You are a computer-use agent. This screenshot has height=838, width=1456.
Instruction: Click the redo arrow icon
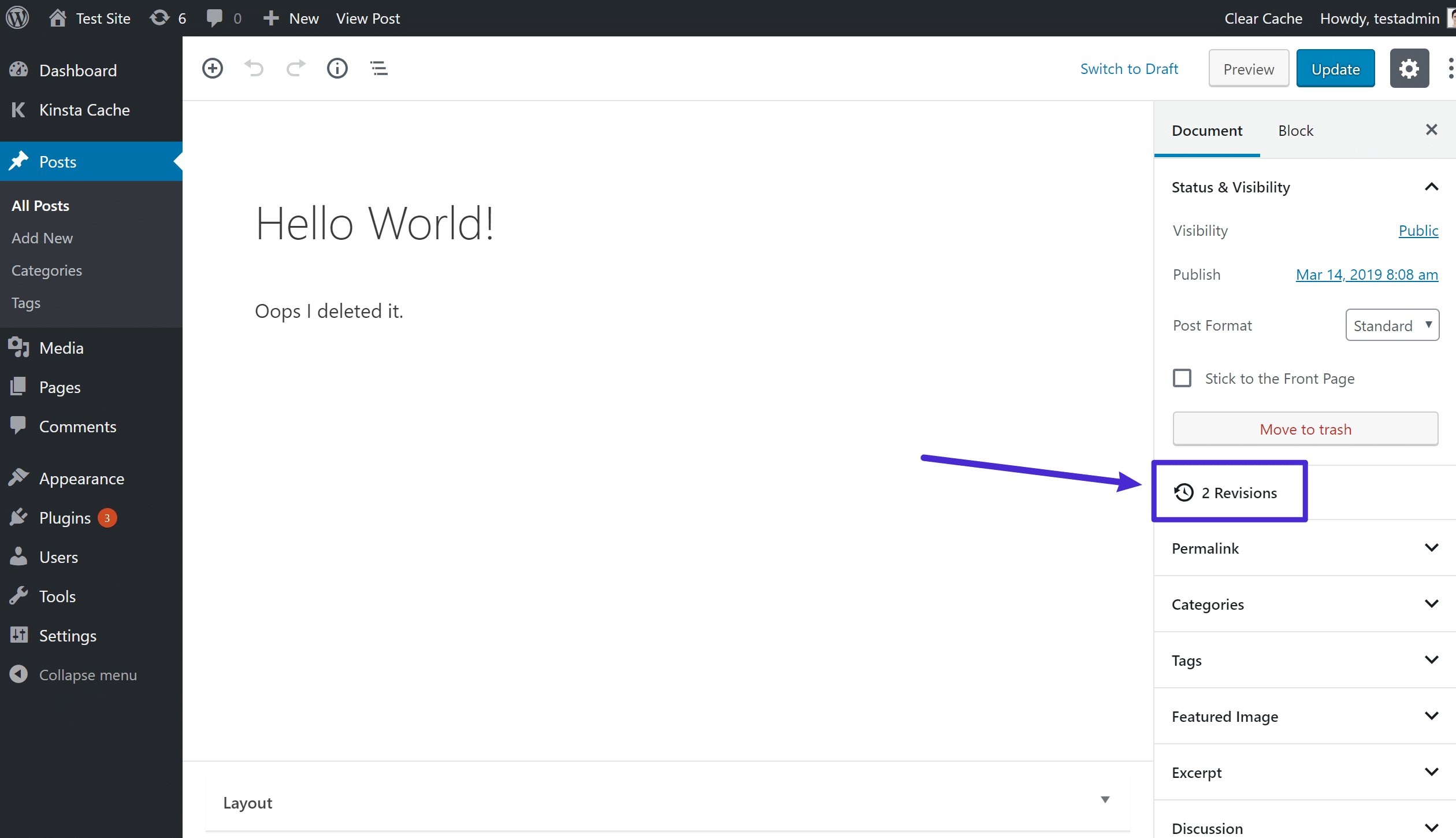[295, 68]
